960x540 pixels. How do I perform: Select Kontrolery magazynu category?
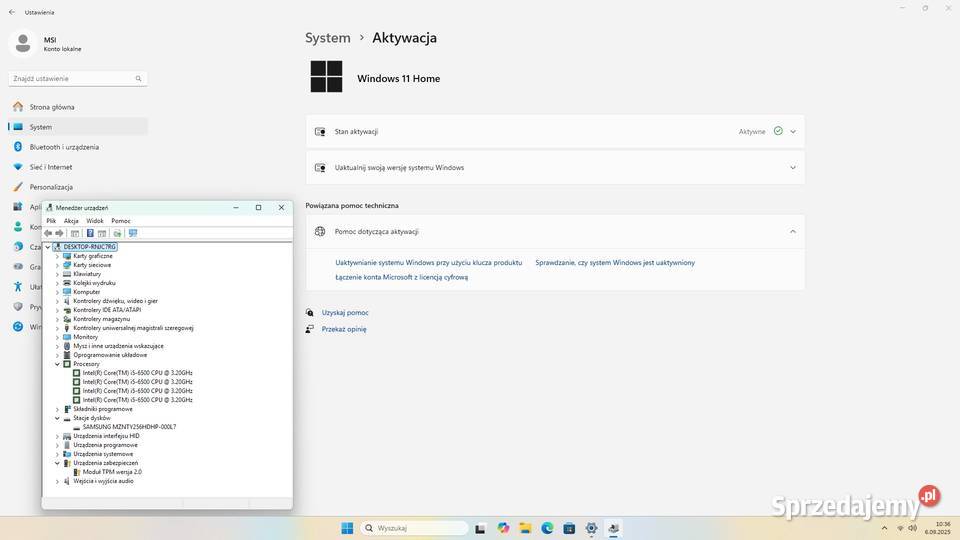(102, 319)
